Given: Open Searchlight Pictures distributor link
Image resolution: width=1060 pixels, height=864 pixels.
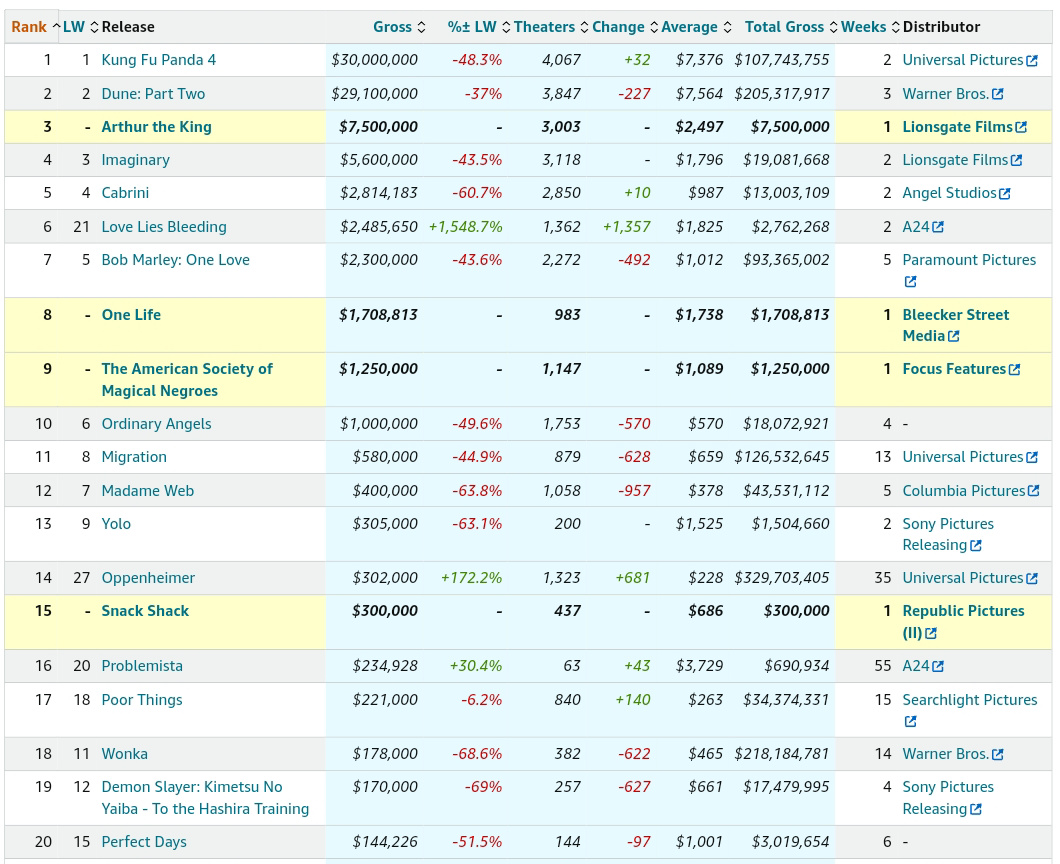Looking at the screenshot, I should click(x=969, y=700).
